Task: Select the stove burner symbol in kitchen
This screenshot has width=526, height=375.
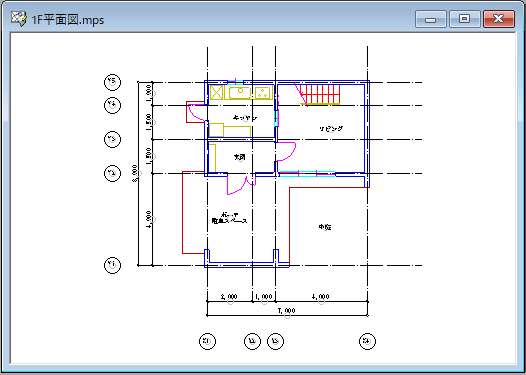Action: coord(263,93)
